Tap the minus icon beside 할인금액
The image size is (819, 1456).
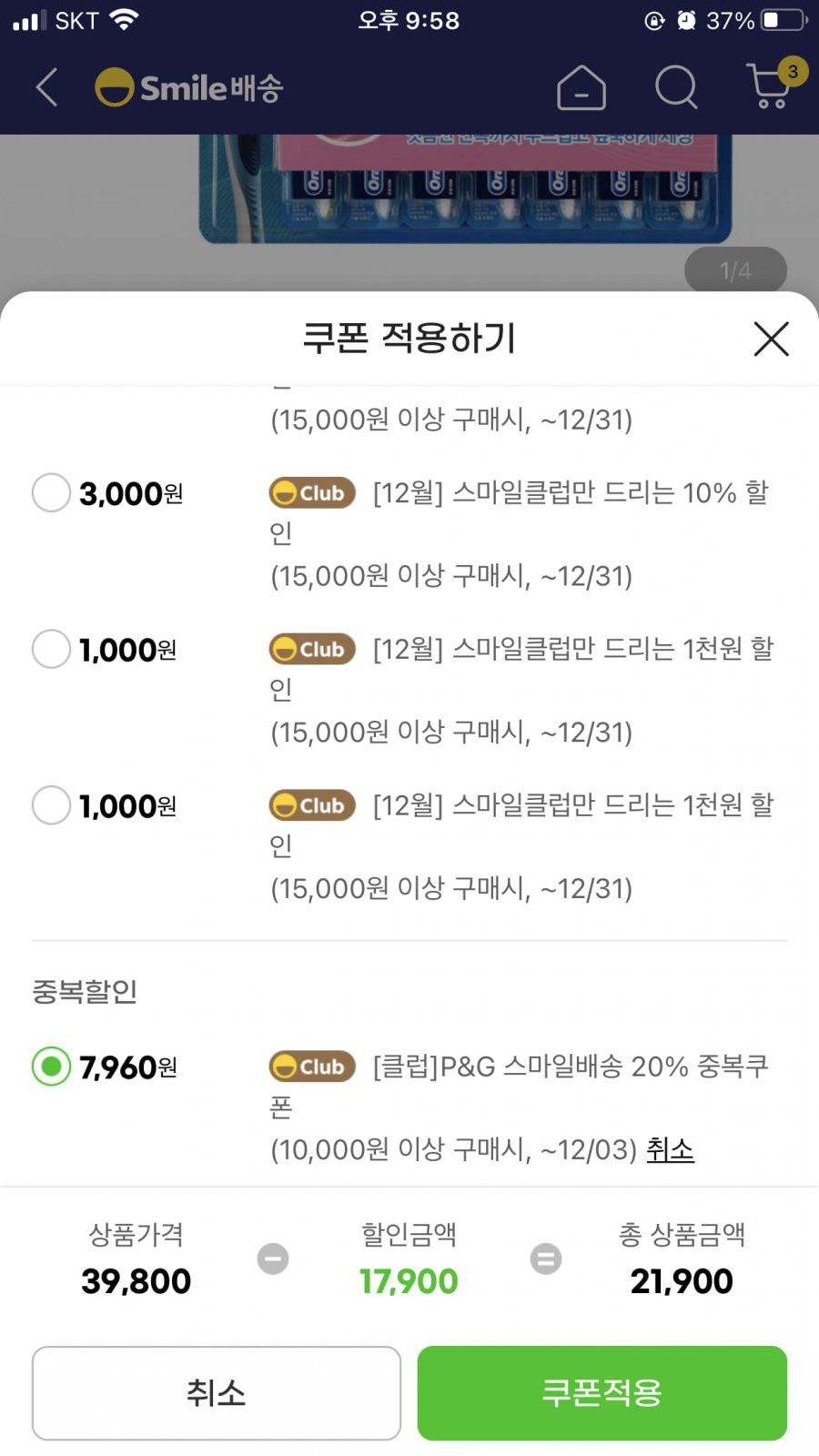273,1259
